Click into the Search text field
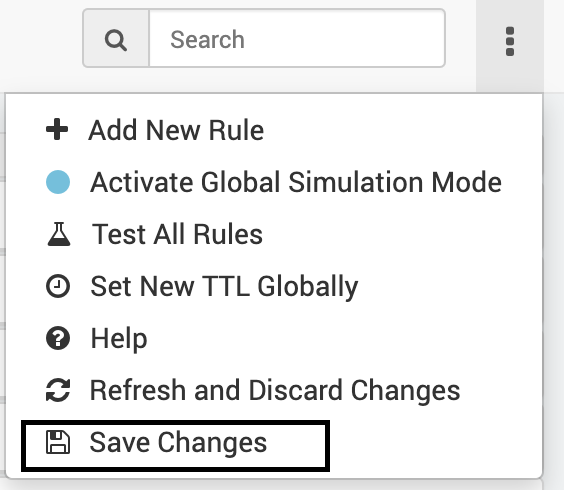 click(297, 38)
